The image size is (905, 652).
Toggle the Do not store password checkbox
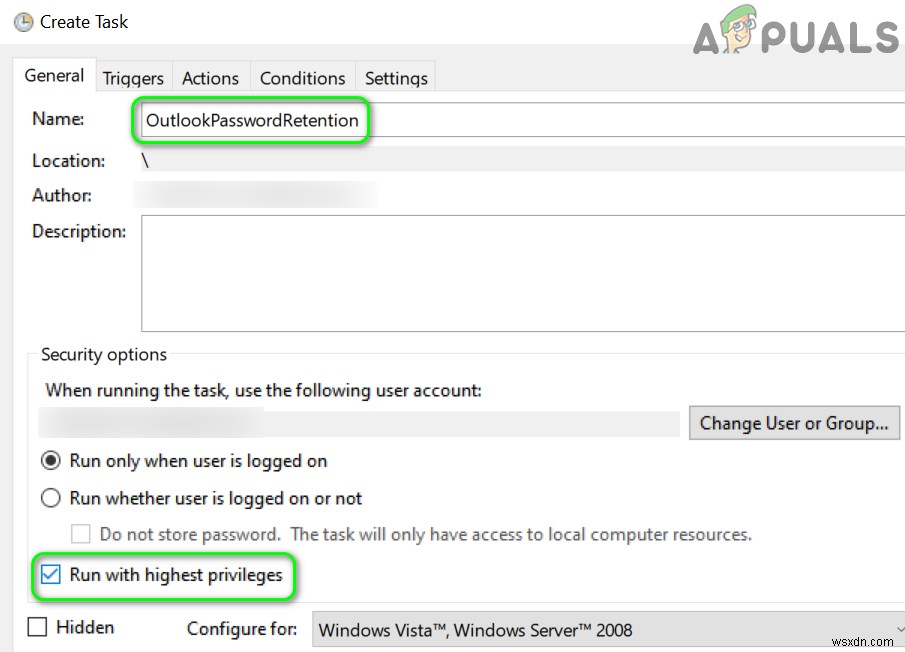click(81, 534)
